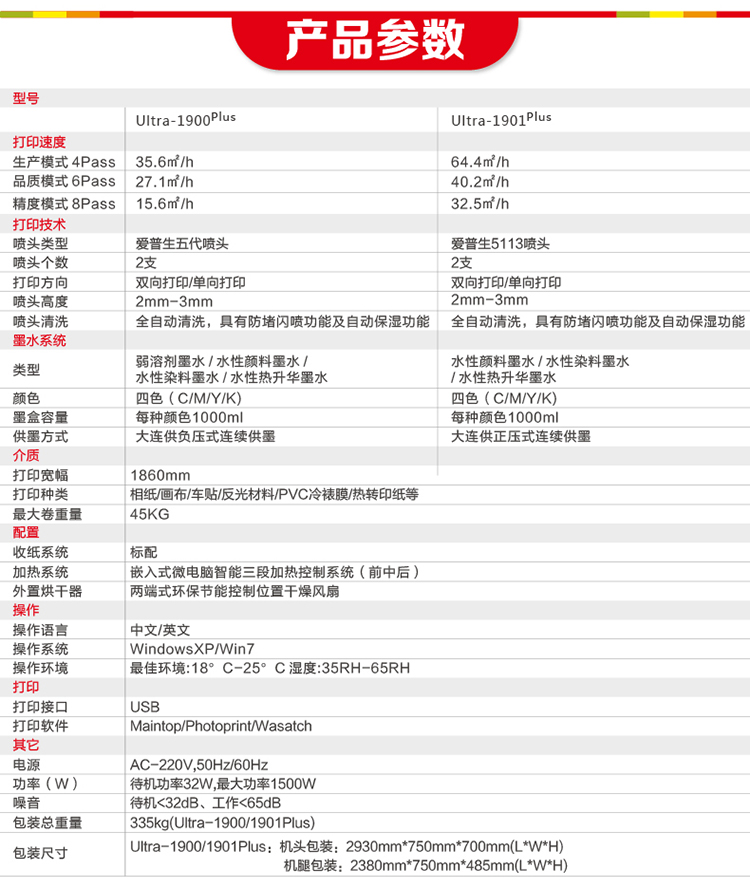Click the 打印速度 section header

[x=38, y=142]
